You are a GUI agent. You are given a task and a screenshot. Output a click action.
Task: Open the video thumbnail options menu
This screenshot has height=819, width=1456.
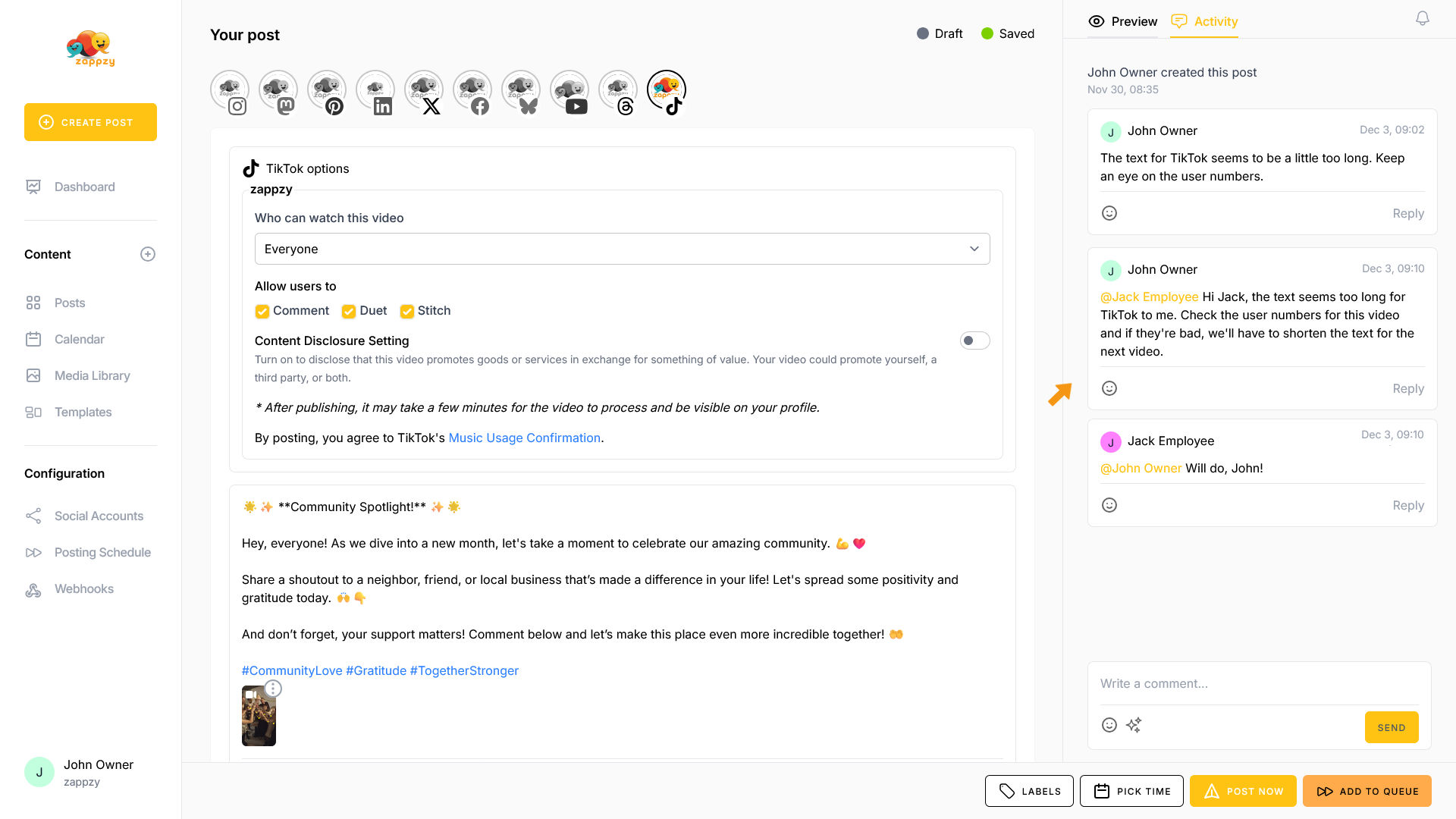coord(273,689)
